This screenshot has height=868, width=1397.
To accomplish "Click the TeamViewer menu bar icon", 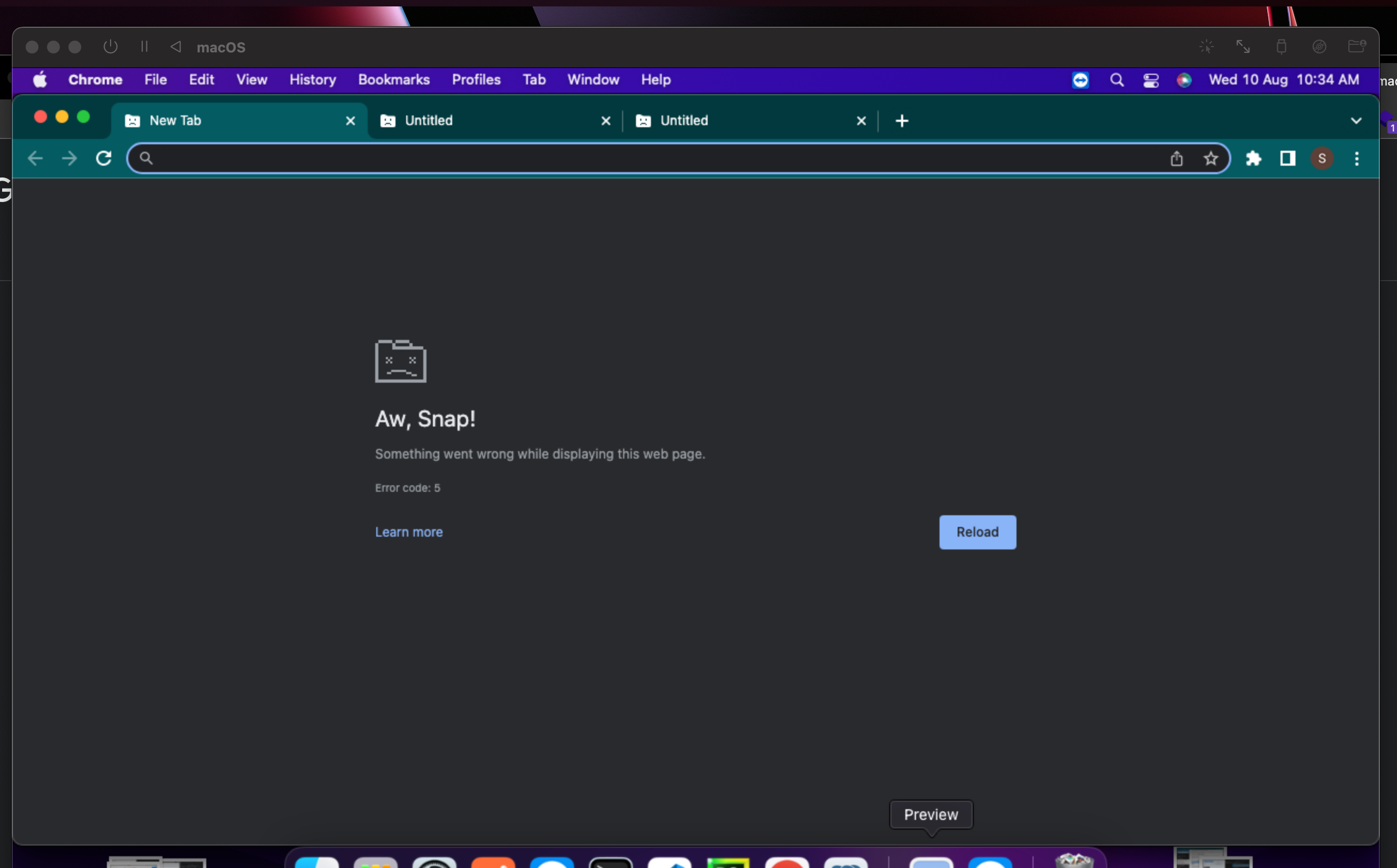I will point(1080,80).
